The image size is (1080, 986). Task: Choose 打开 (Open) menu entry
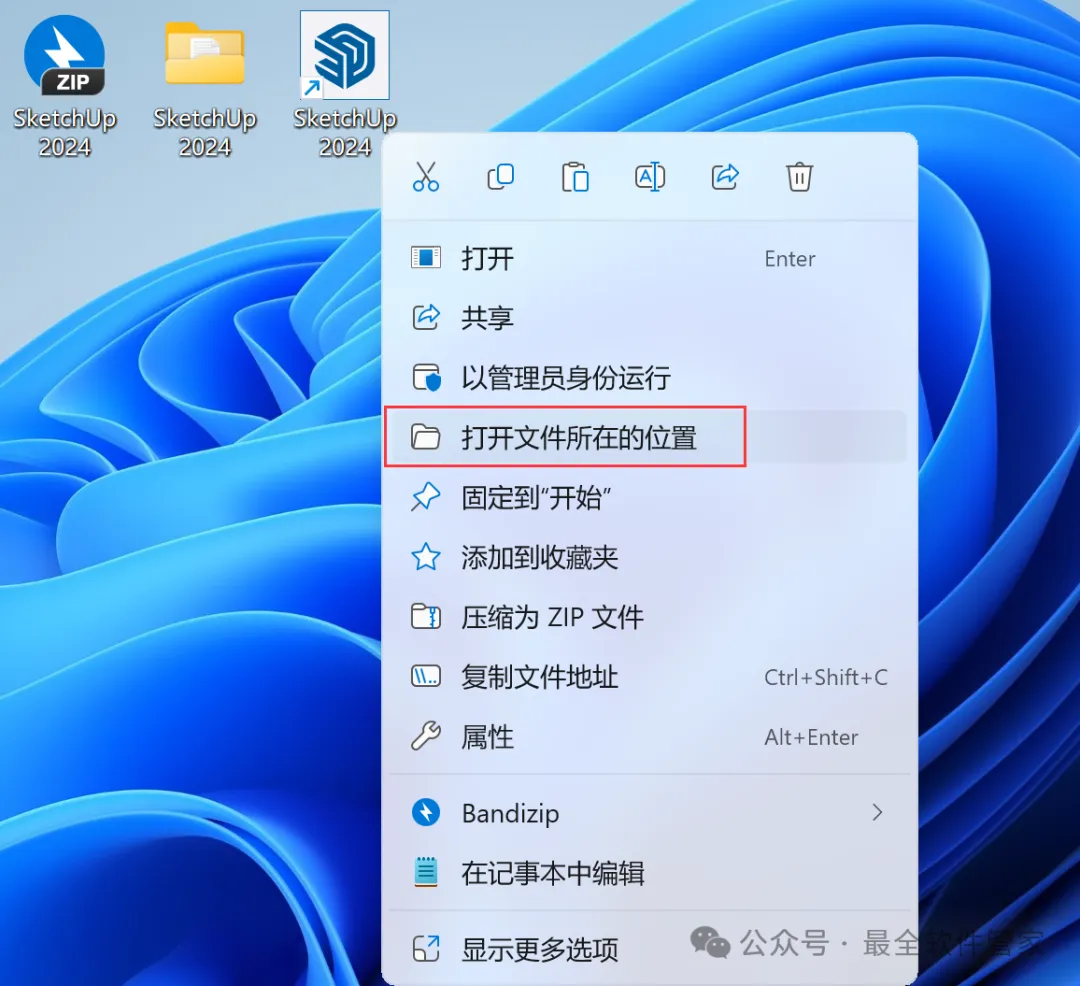pos(650,258)
